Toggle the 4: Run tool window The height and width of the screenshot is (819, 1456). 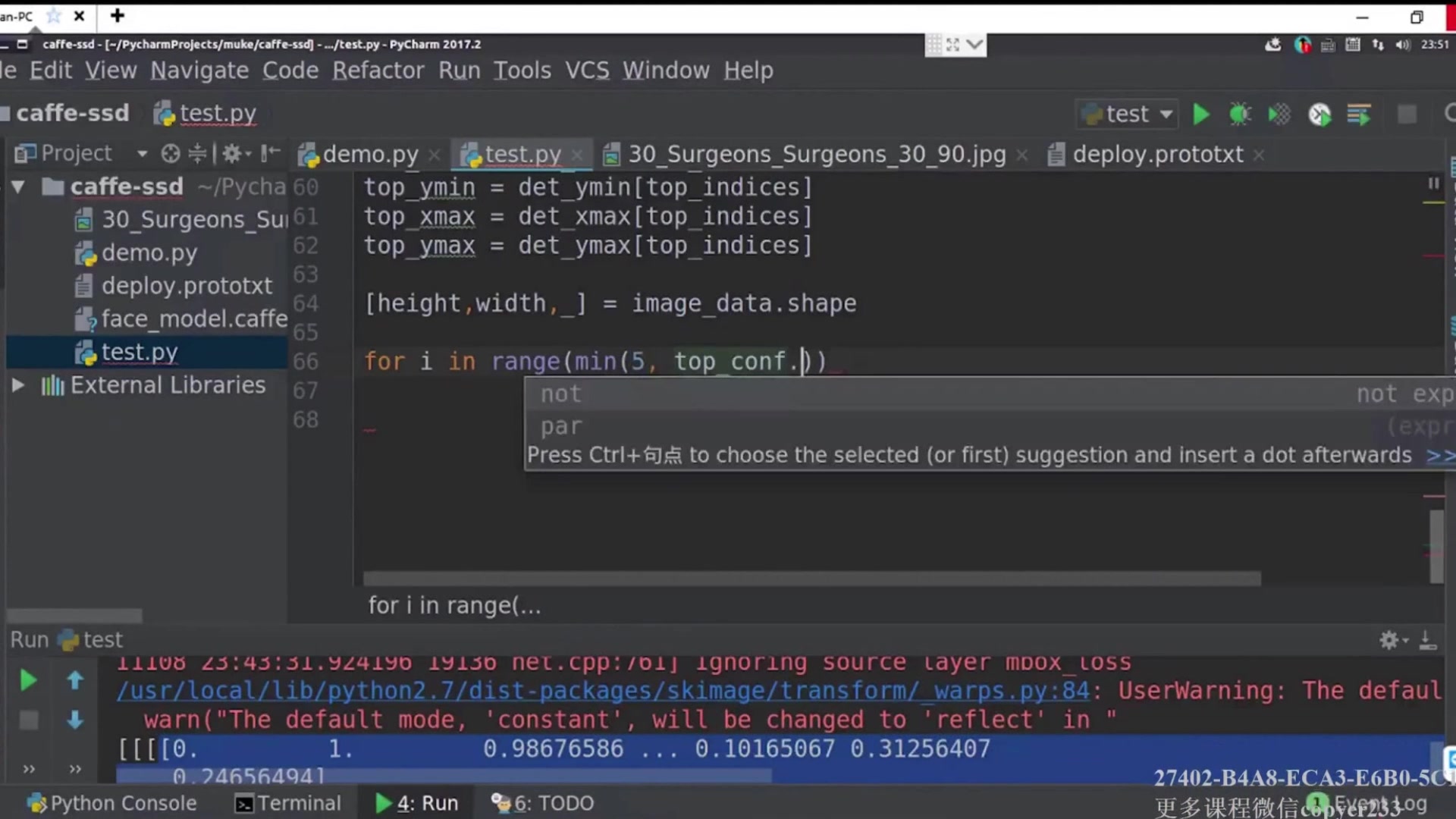(x=417, y=803)
